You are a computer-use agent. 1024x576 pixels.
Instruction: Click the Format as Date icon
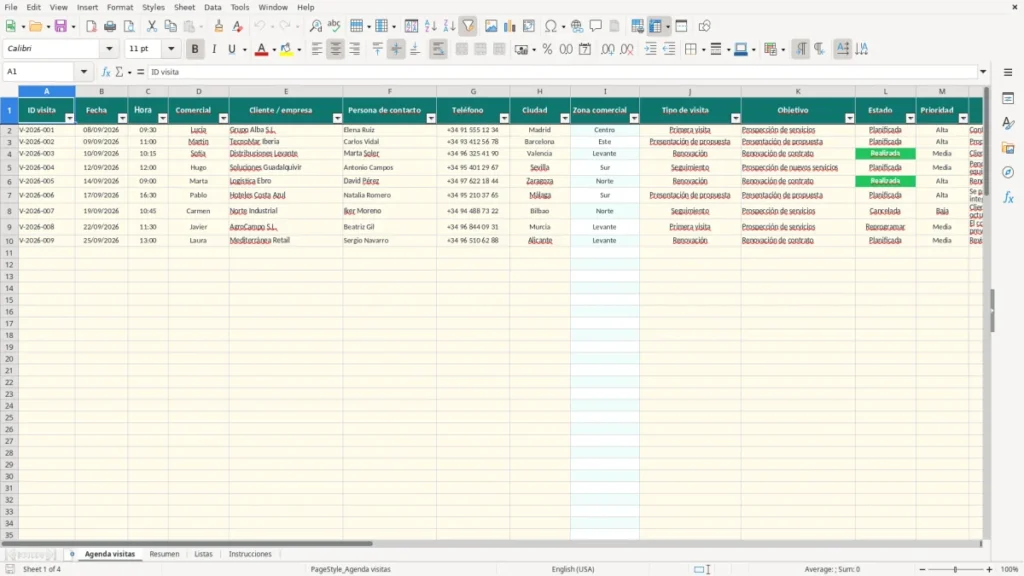585,49
